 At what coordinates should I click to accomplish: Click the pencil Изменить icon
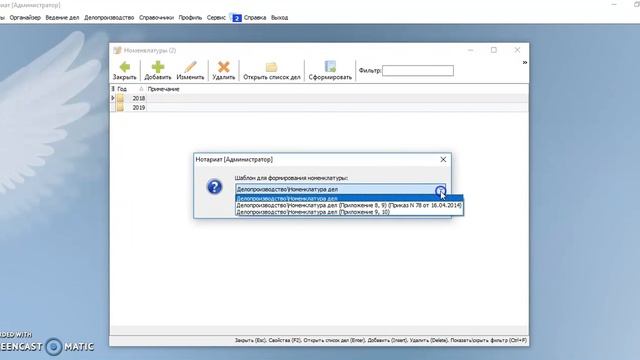[190, 67]
